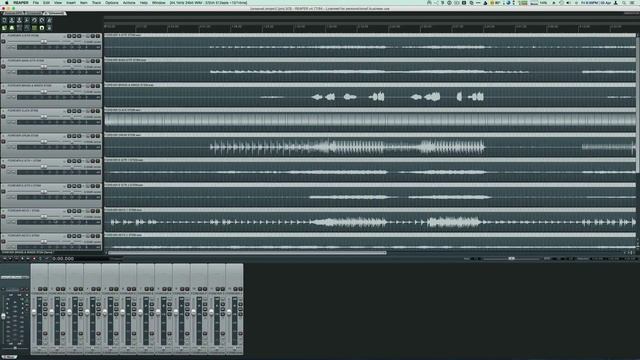Open the File menu
This screenshot has height=360, width=640.
click(x=36, y=2)
